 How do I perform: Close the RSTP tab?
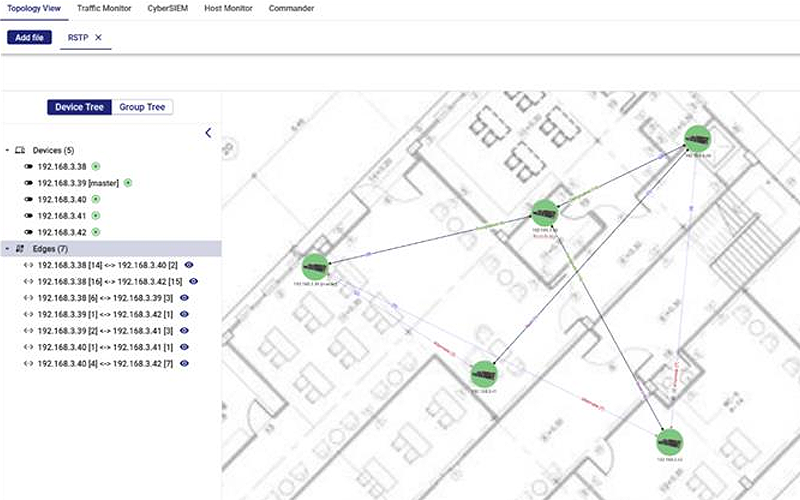pos(98,37)
